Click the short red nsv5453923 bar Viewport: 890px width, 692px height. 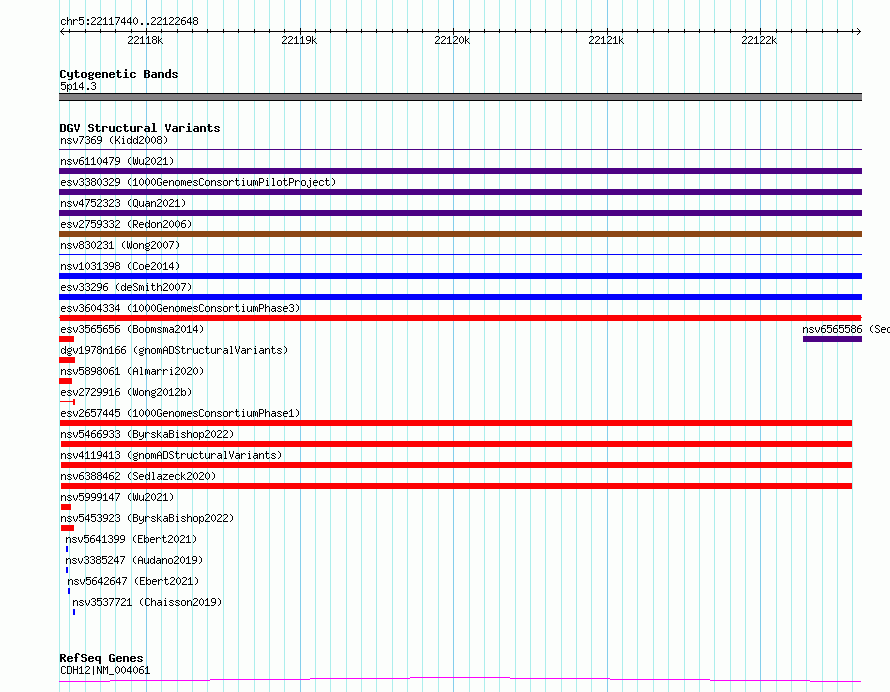point(68,528)
